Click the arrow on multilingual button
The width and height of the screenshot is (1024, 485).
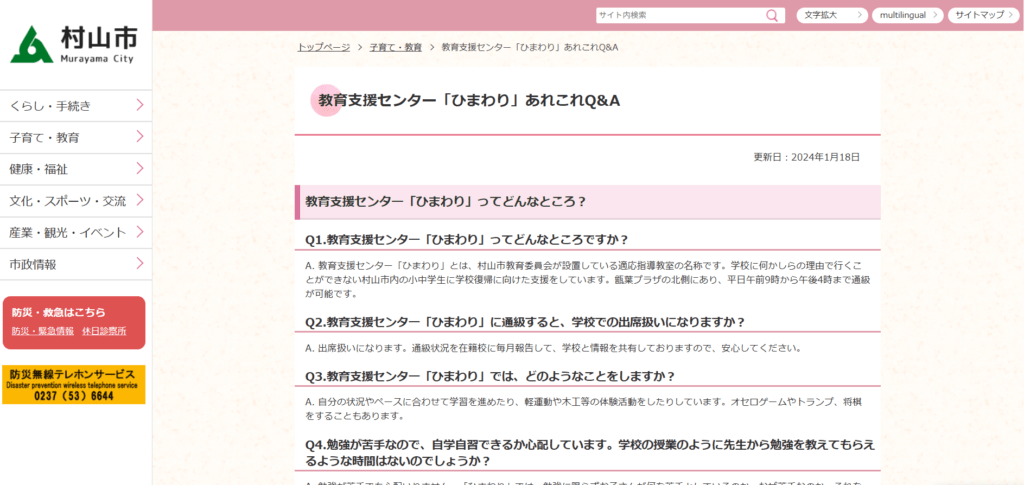coord(935,15)
